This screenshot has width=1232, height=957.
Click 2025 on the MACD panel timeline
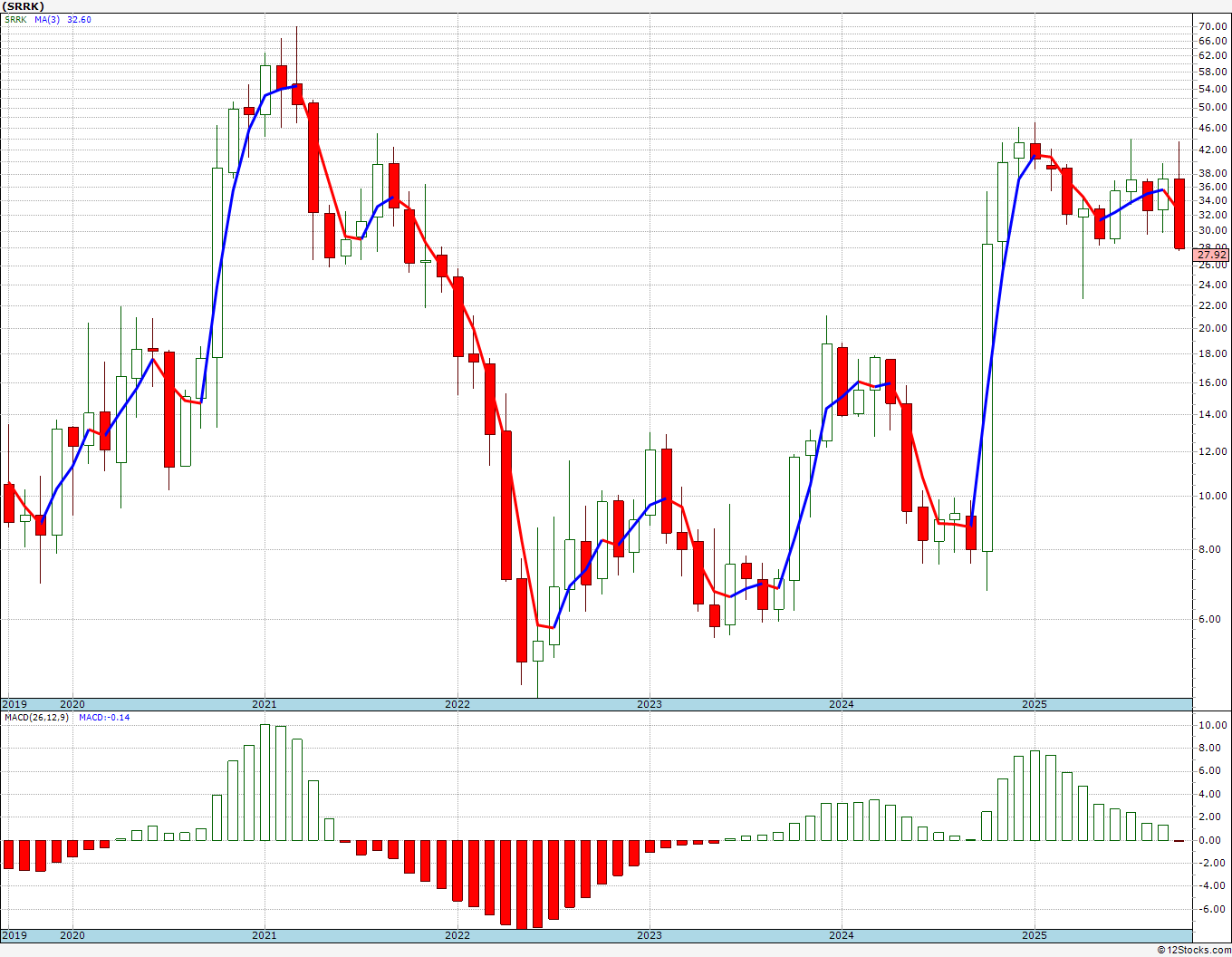(1035, 935)
